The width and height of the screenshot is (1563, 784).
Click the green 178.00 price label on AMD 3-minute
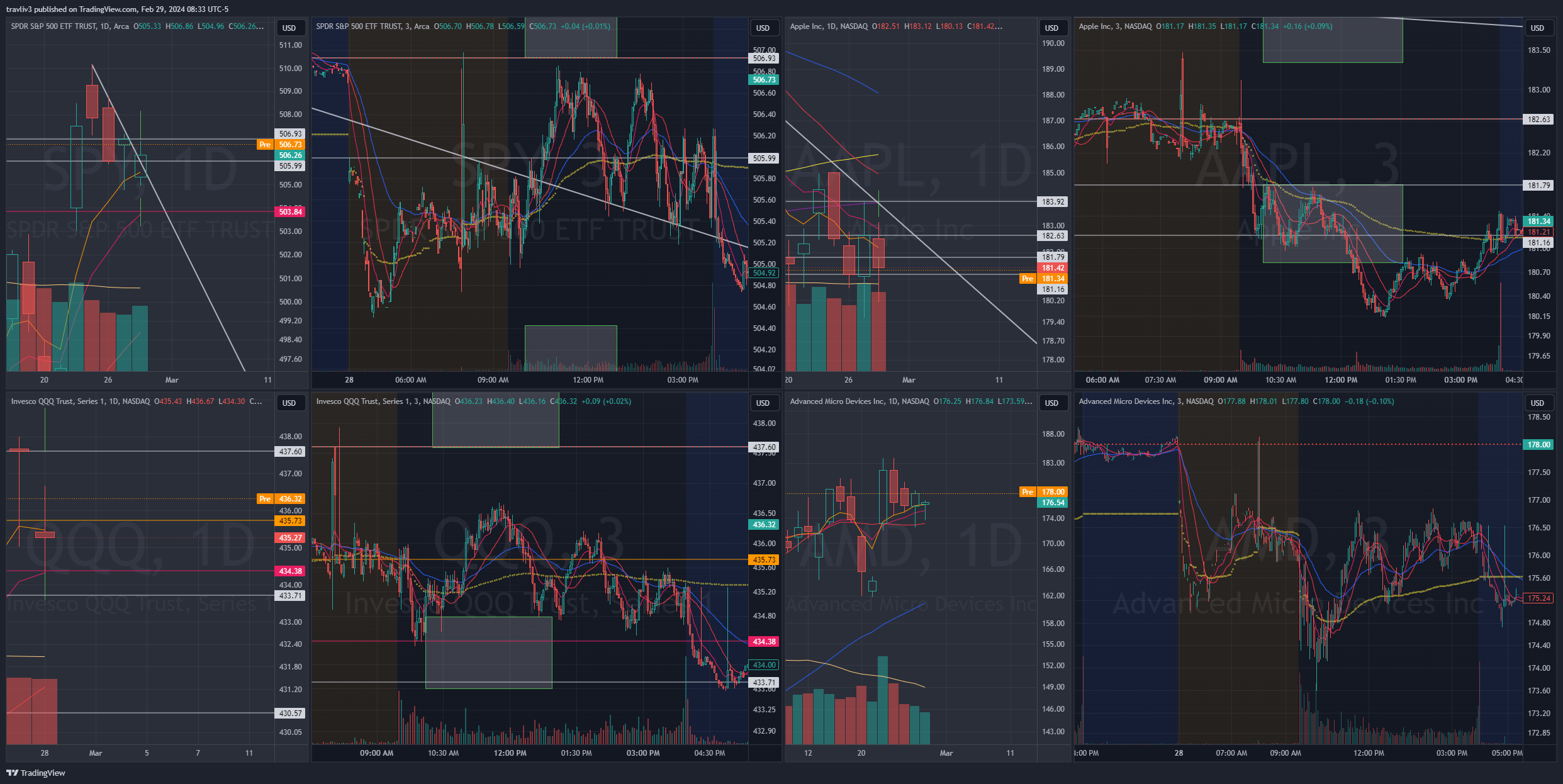1538,445
